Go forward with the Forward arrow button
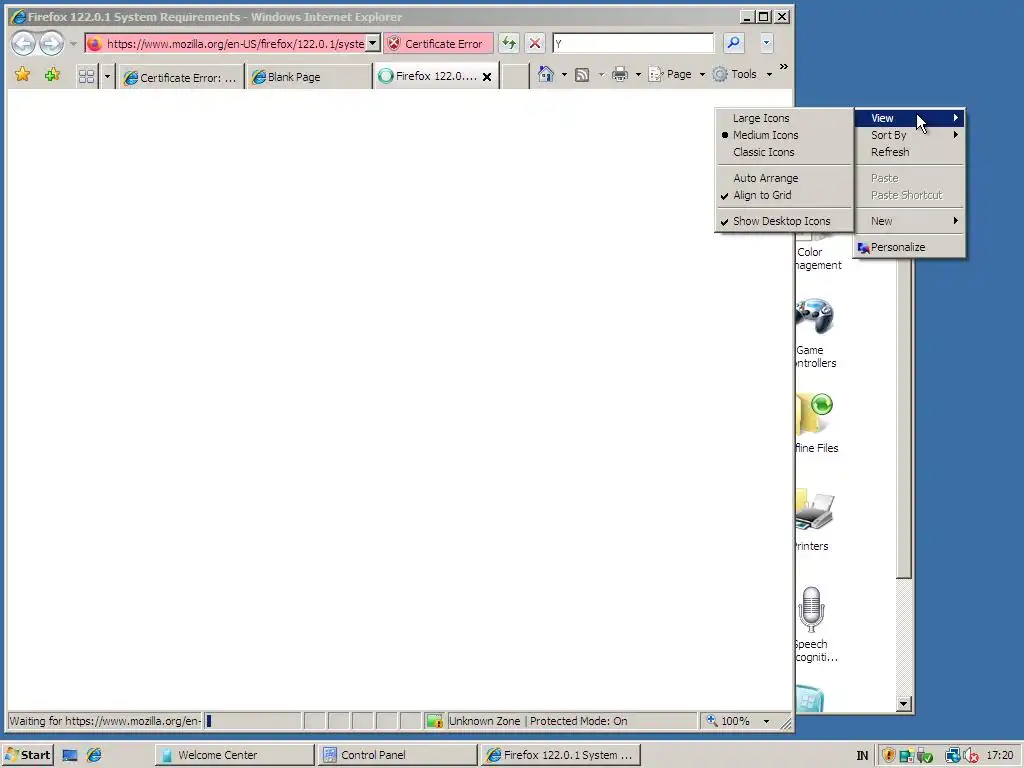This screenshot has width=1024, height=768. pos(52,44)
